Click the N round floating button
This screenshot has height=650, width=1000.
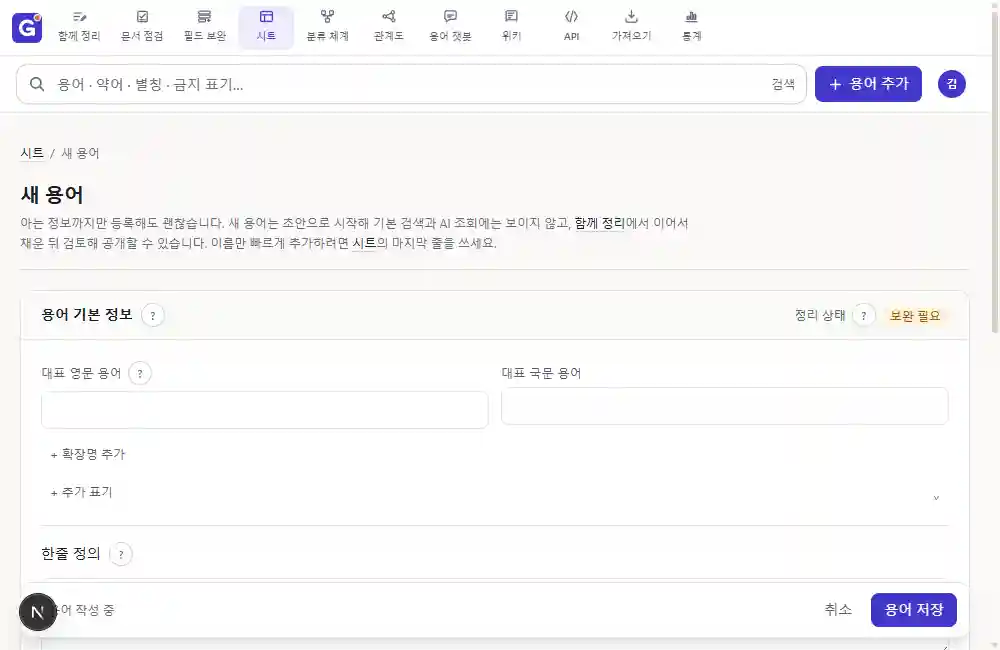tap(38, 612)
